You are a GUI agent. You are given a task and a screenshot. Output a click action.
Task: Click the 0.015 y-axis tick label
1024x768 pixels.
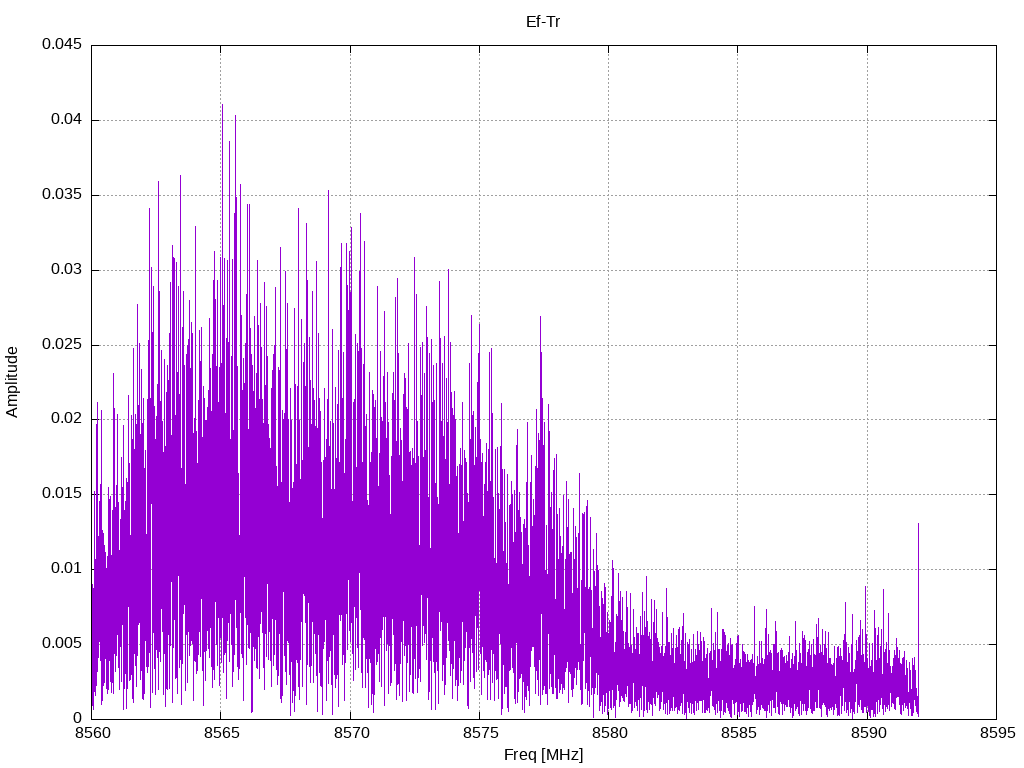coord(62,494)
